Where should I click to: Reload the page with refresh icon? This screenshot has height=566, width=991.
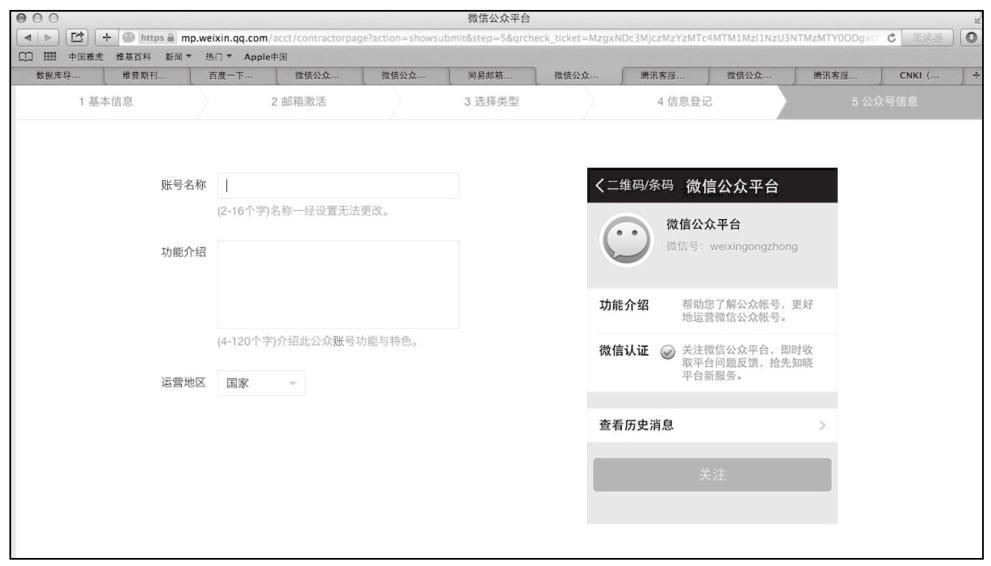[891, 38]
